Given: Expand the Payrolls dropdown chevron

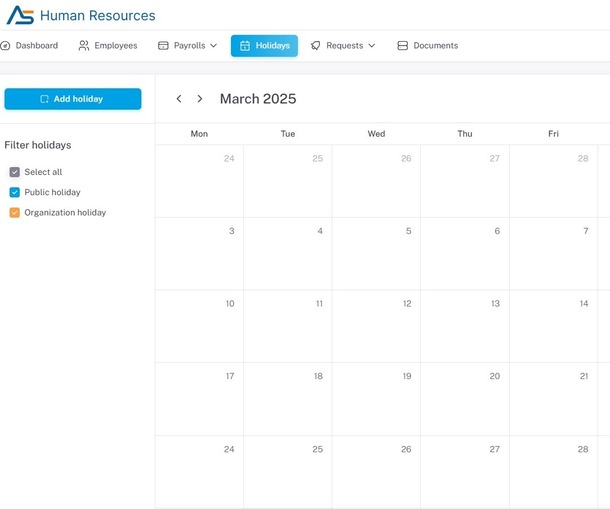Looking at the screenshot, I should point(213,46).
